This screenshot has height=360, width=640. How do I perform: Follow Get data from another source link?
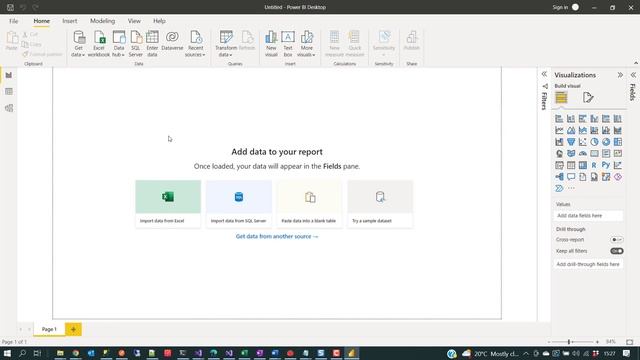(x=277, y=236)
